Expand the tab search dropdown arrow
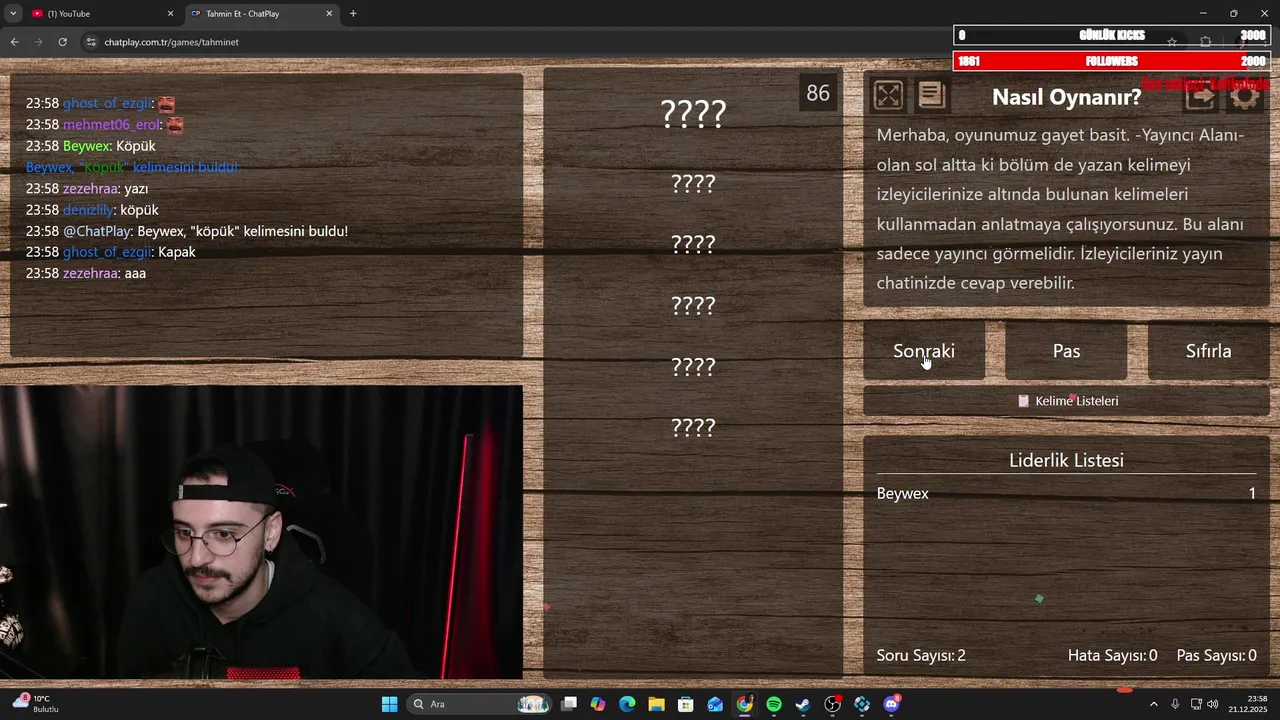The width and height of the screenshot is (1280, 720). click(x=12, y=14)
